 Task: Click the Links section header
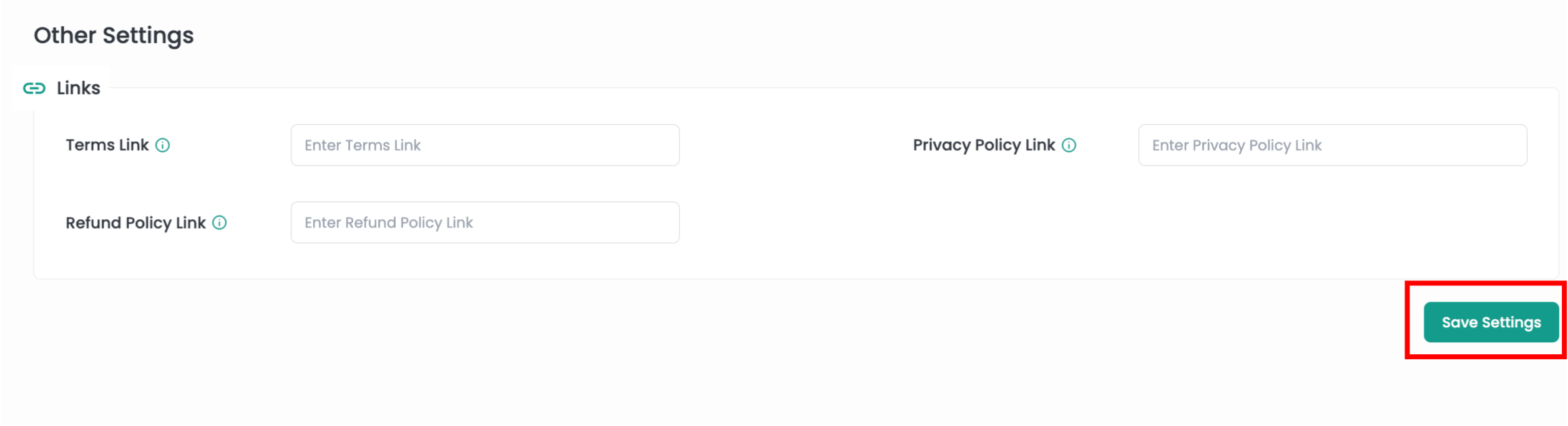coord(77,87)
